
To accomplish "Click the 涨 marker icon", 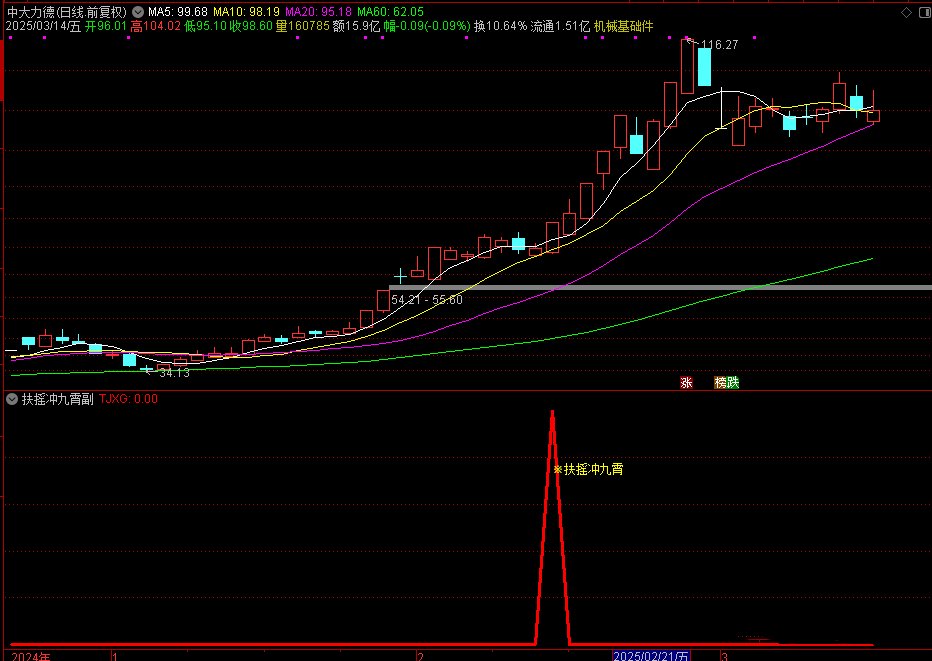I will [686, 382].
